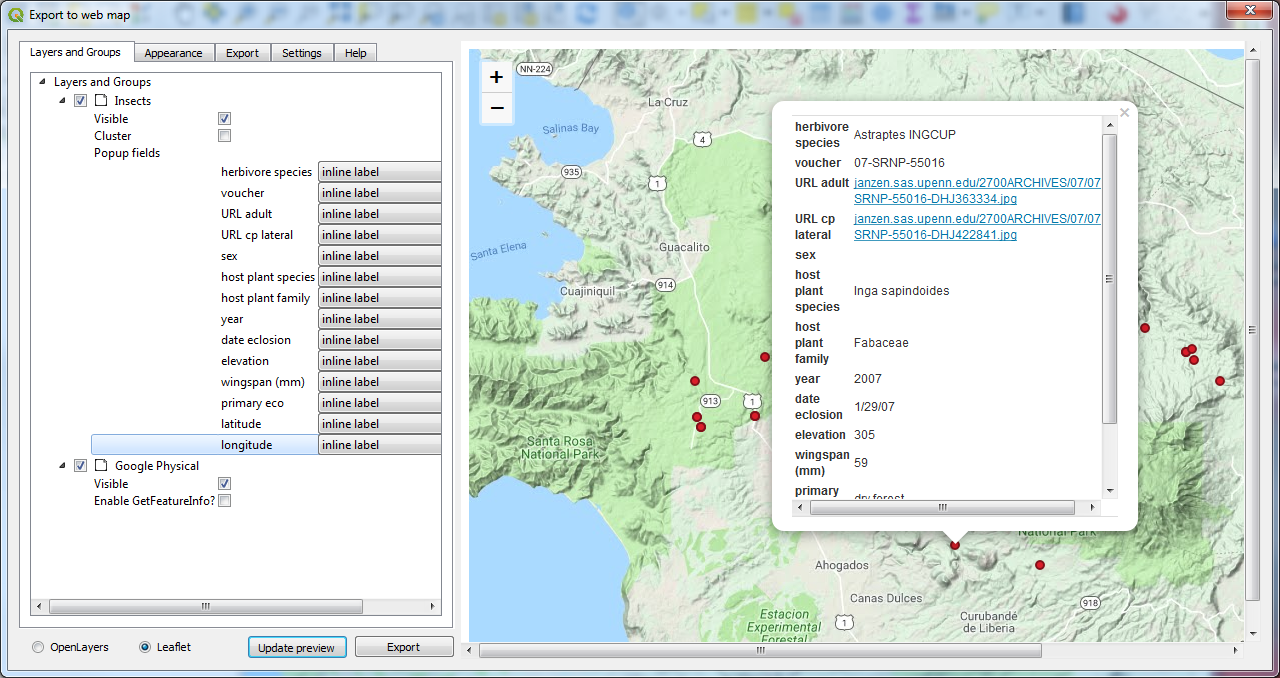1280x678 pixels.
Task: Click the 'Inga sapindoides' popup value
Action: point(901,291)
